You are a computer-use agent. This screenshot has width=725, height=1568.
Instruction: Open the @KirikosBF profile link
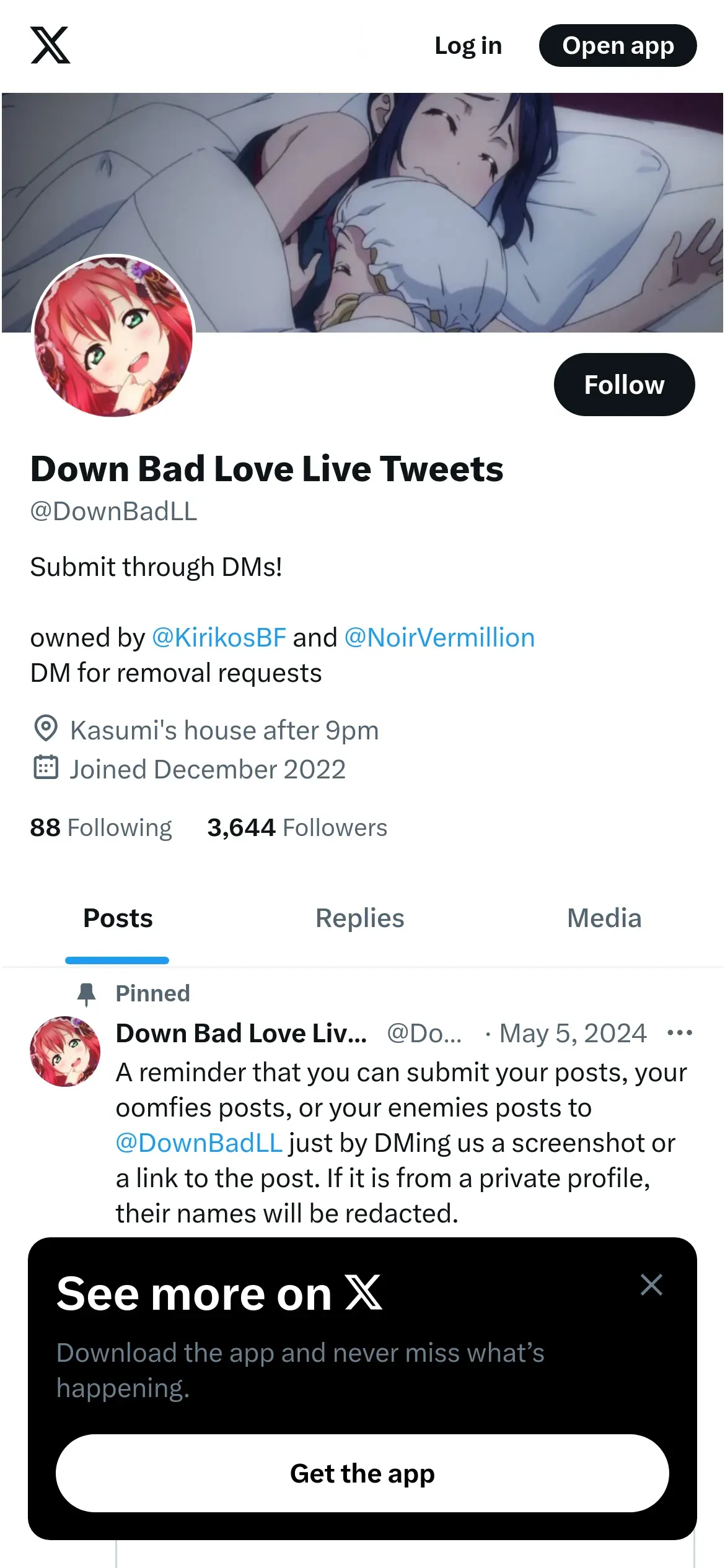[219, 637]
